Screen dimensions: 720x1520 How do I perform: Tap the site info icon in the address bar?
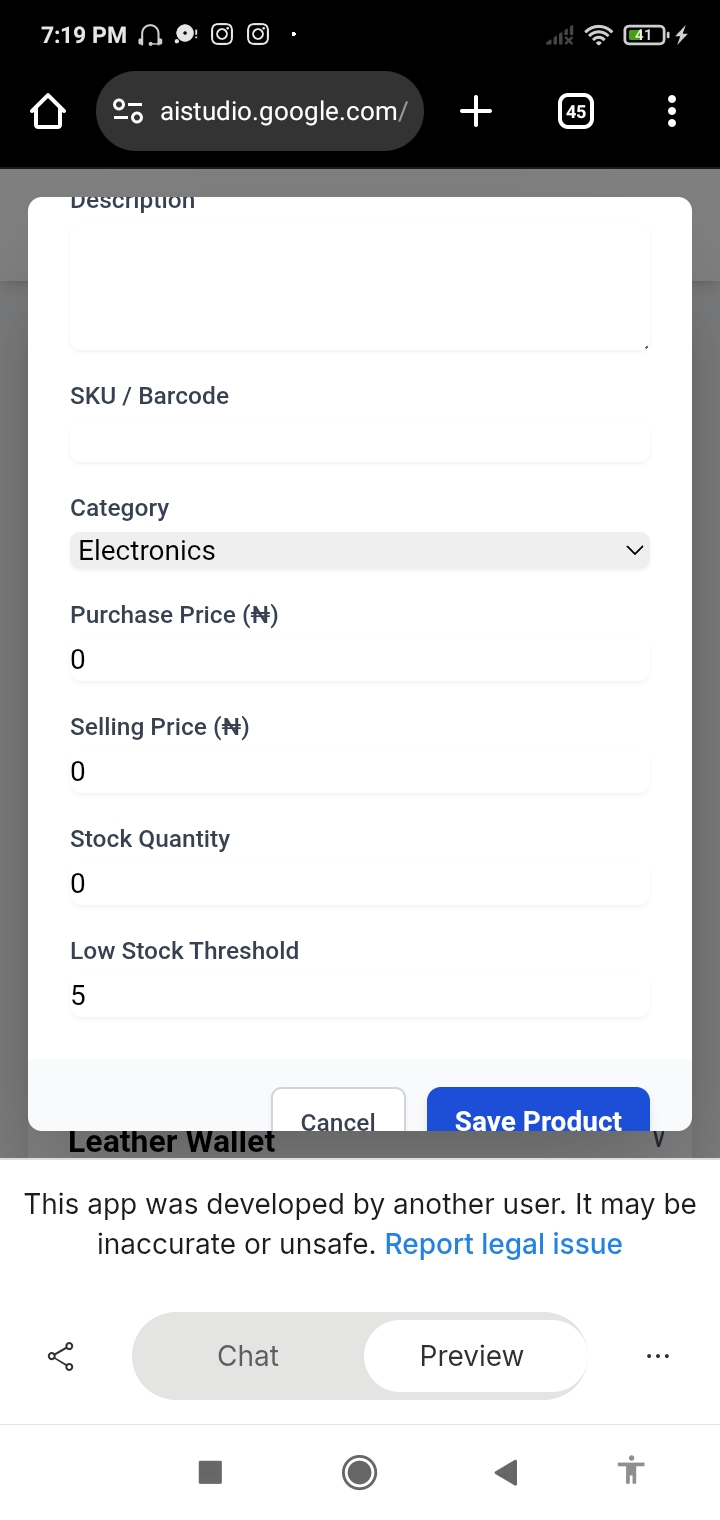click(128, 112)
